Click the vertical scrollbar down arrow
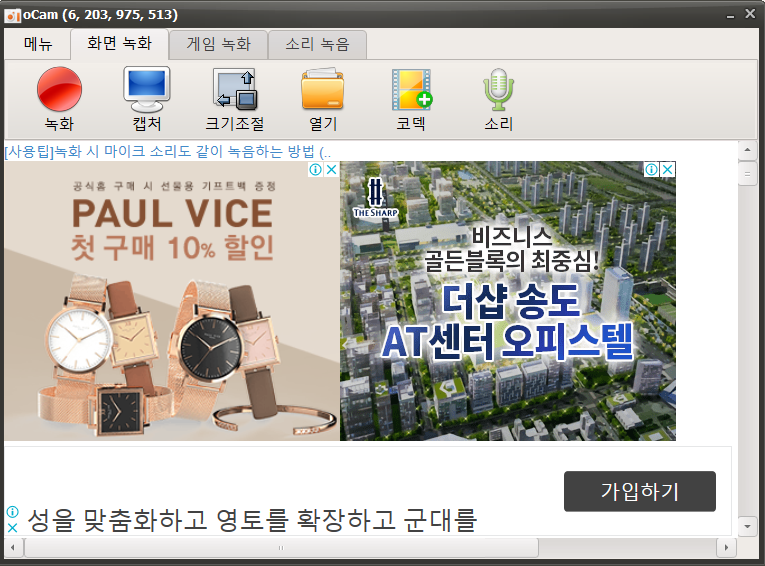 click(747, 526)
